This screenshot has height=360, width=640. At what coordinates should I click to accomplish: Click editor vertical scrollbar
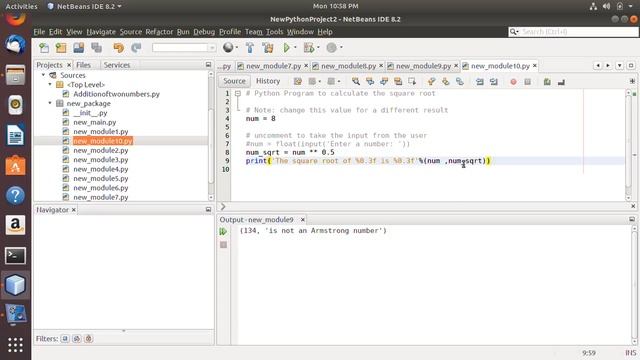[x=629, y=145]
